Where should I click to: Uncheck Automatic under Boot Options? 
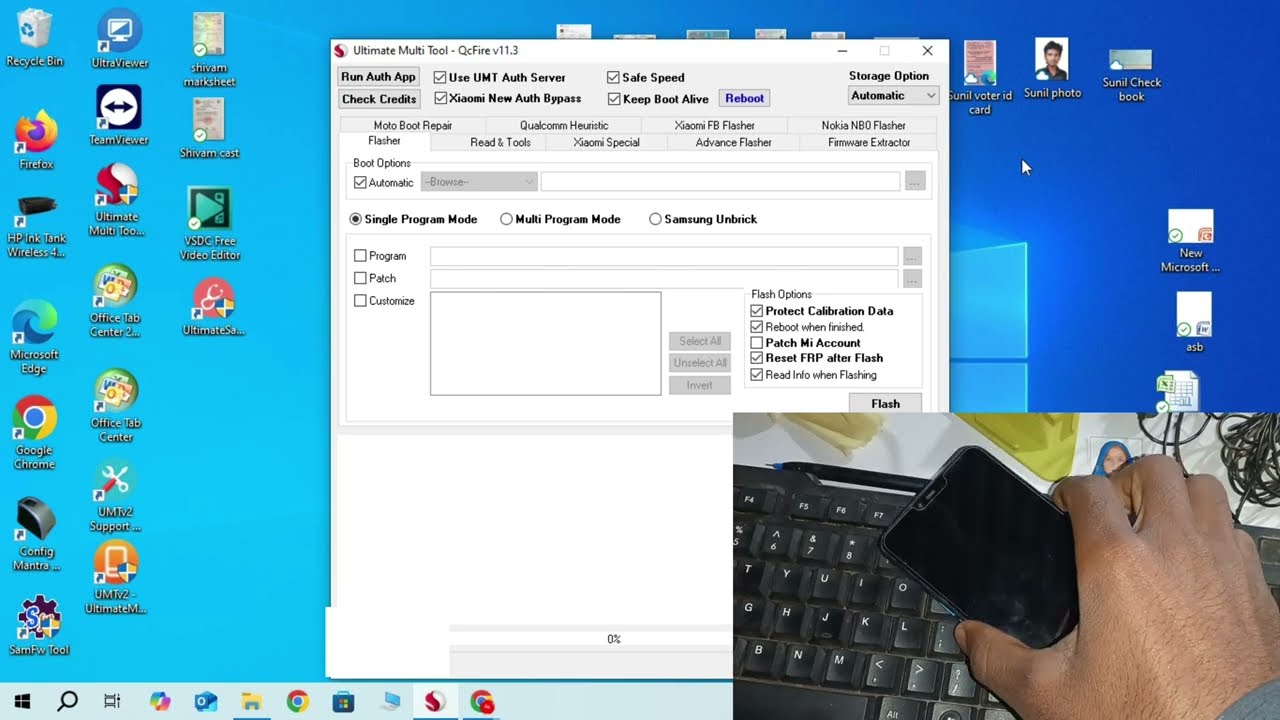pos(384,183)
